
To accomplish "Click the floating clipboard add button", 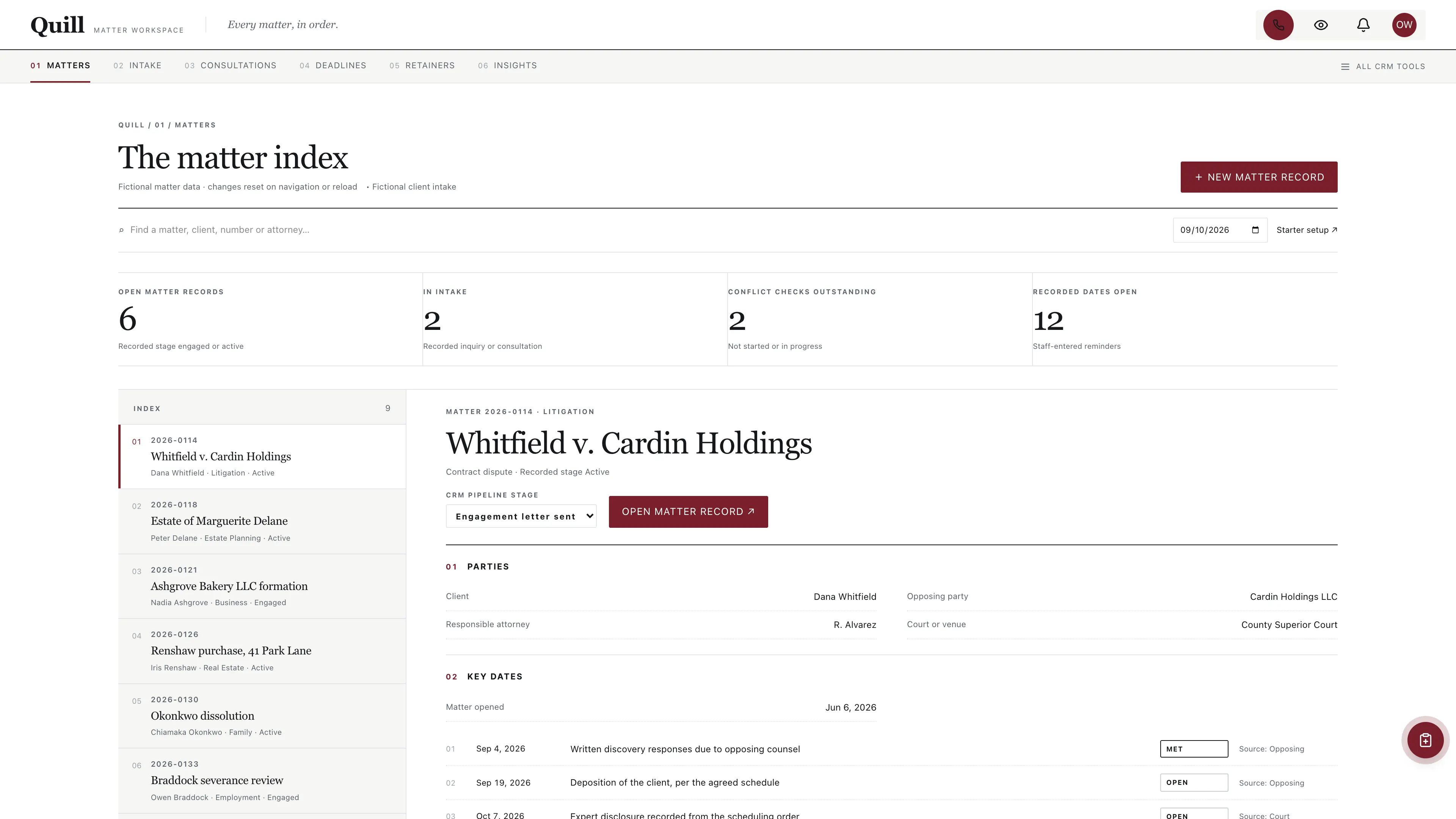I will point(1425,740).
